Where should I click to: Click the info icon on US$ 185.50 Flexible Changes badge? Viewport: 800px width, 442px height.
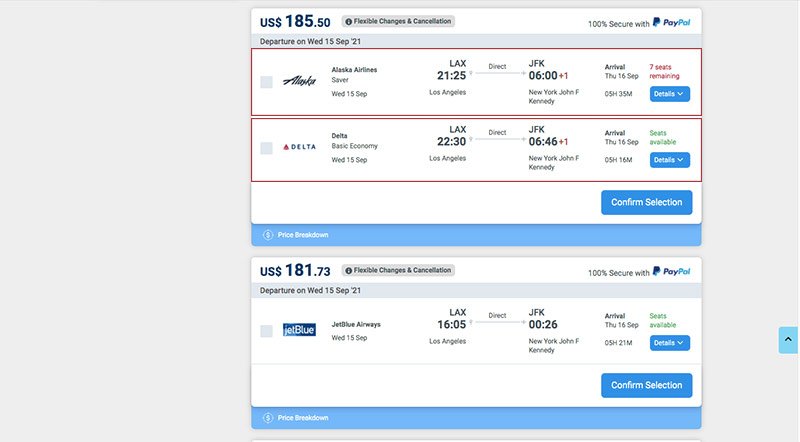pos(348,21)
